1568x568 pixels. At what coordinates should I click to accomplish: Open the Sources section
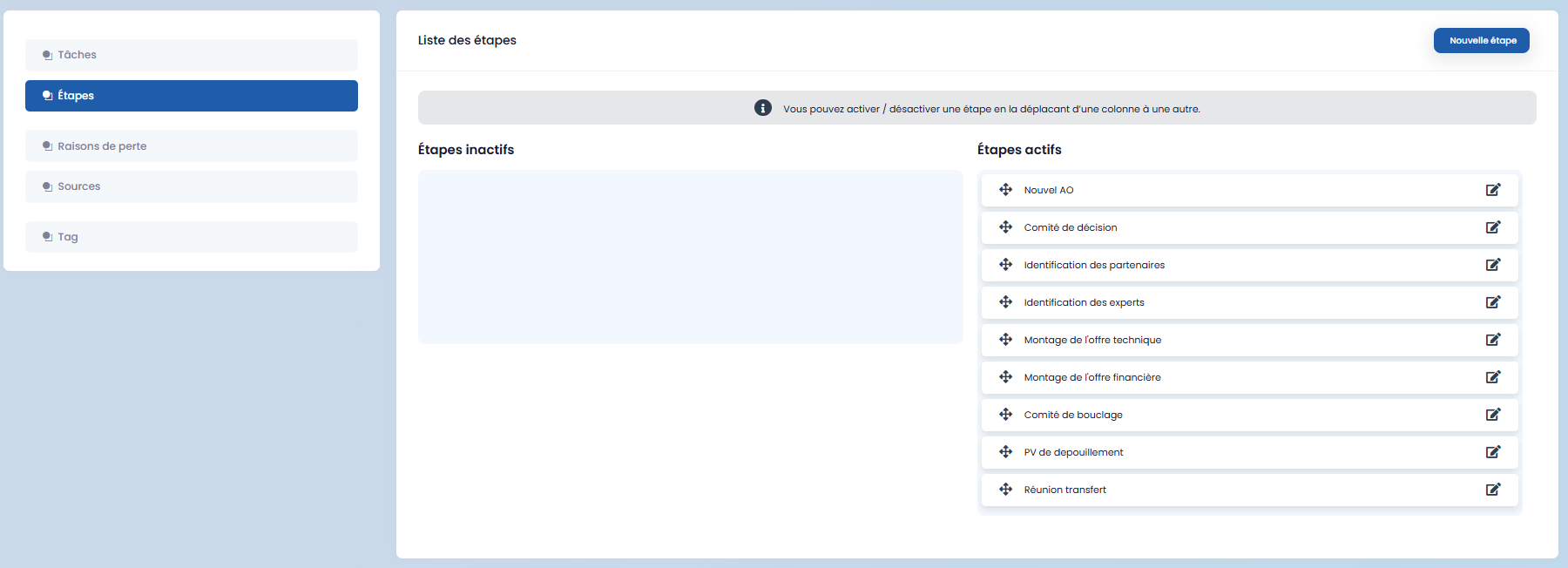click(x=191, y=186)
